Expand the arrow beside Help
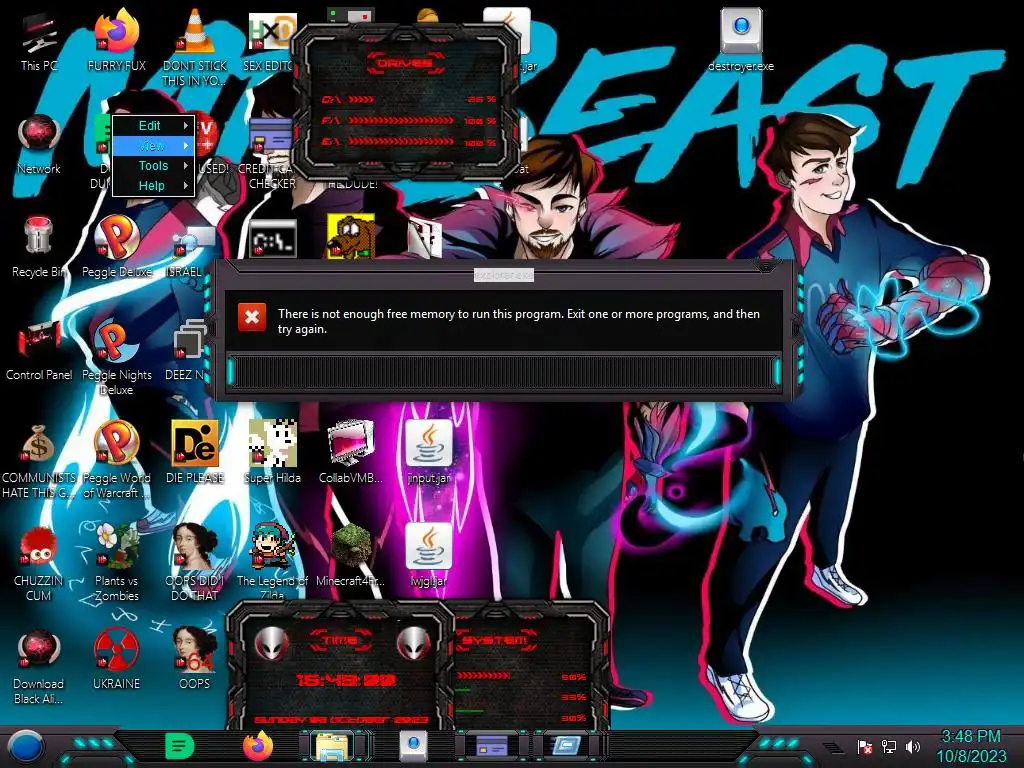The height and width of the screenshot is (768, 1024). click(x=185, y=186)
